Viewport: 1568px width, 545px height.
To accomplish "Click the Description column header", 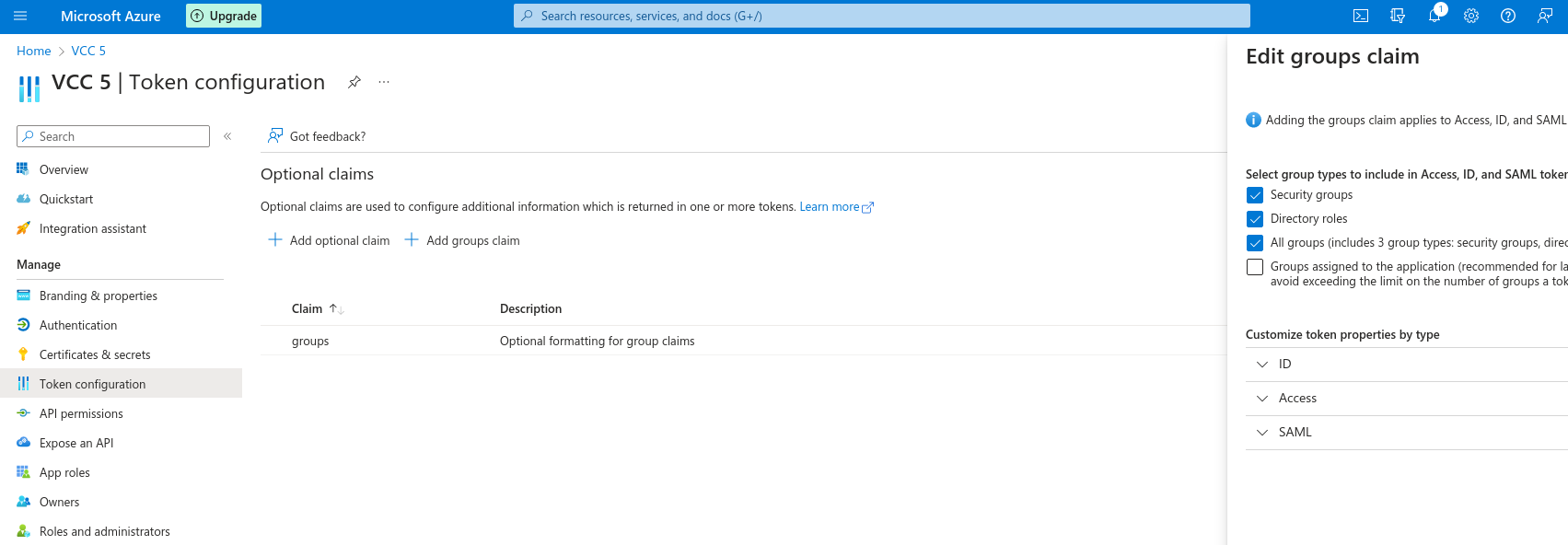I will (x=530, y=308).
